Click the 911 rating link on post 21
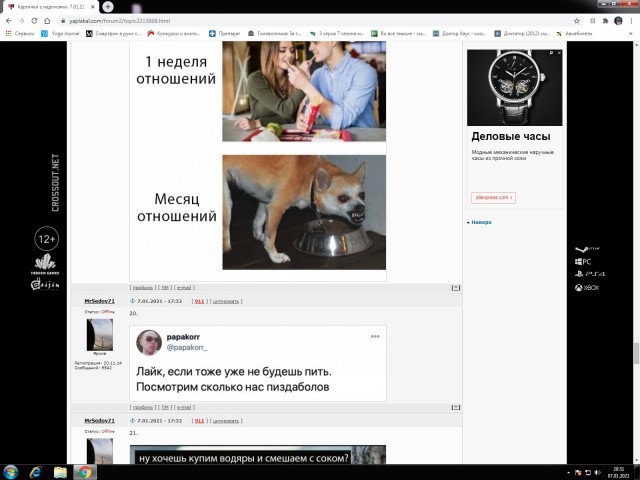Screen dimensions: 640x480 click(199, 421)
